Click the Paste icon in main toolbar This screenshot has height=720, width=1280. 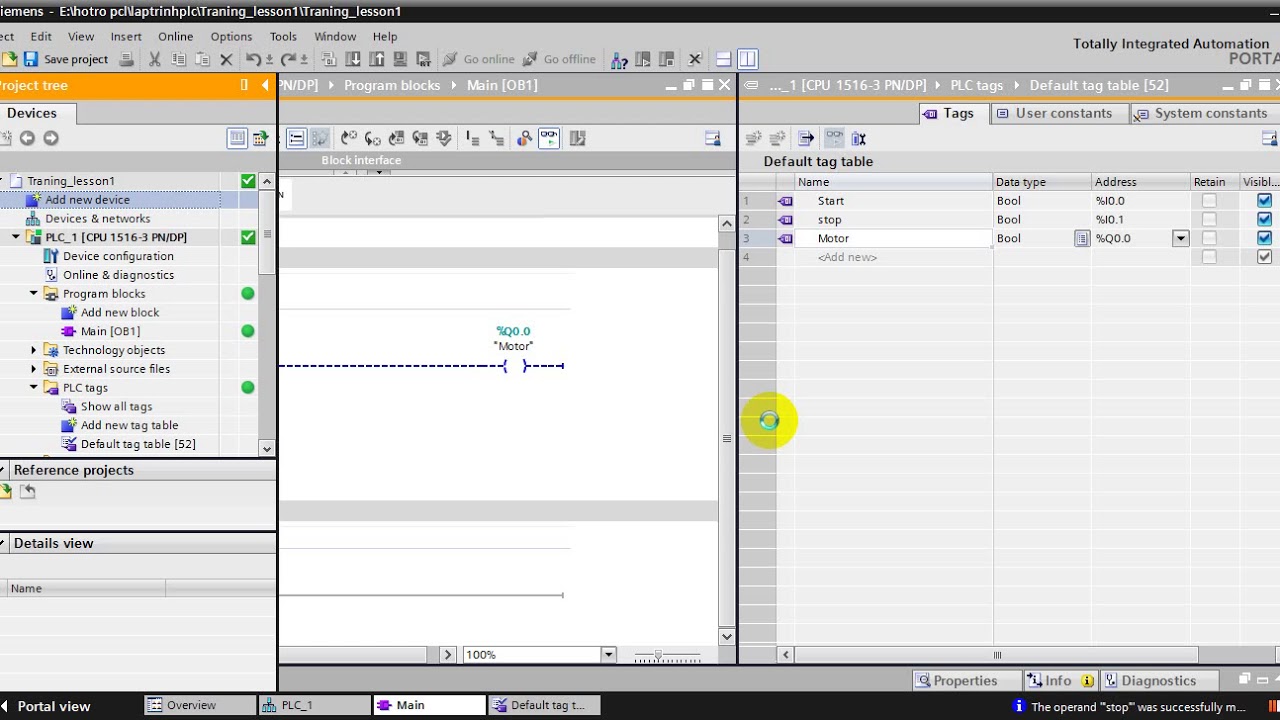[x=203, y=59]
